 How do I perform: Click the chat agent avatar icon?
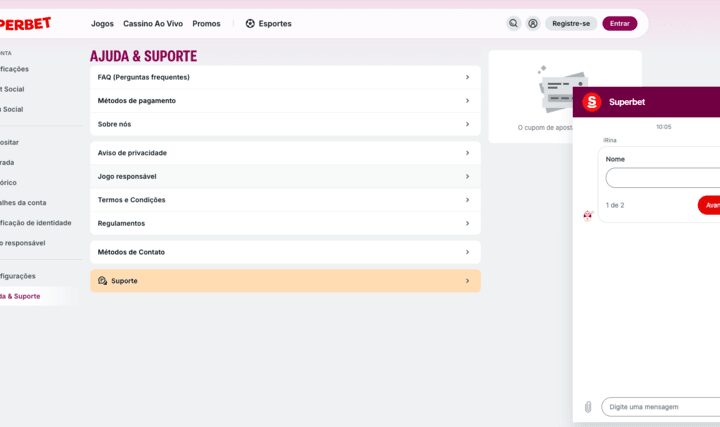click(588, 215)
